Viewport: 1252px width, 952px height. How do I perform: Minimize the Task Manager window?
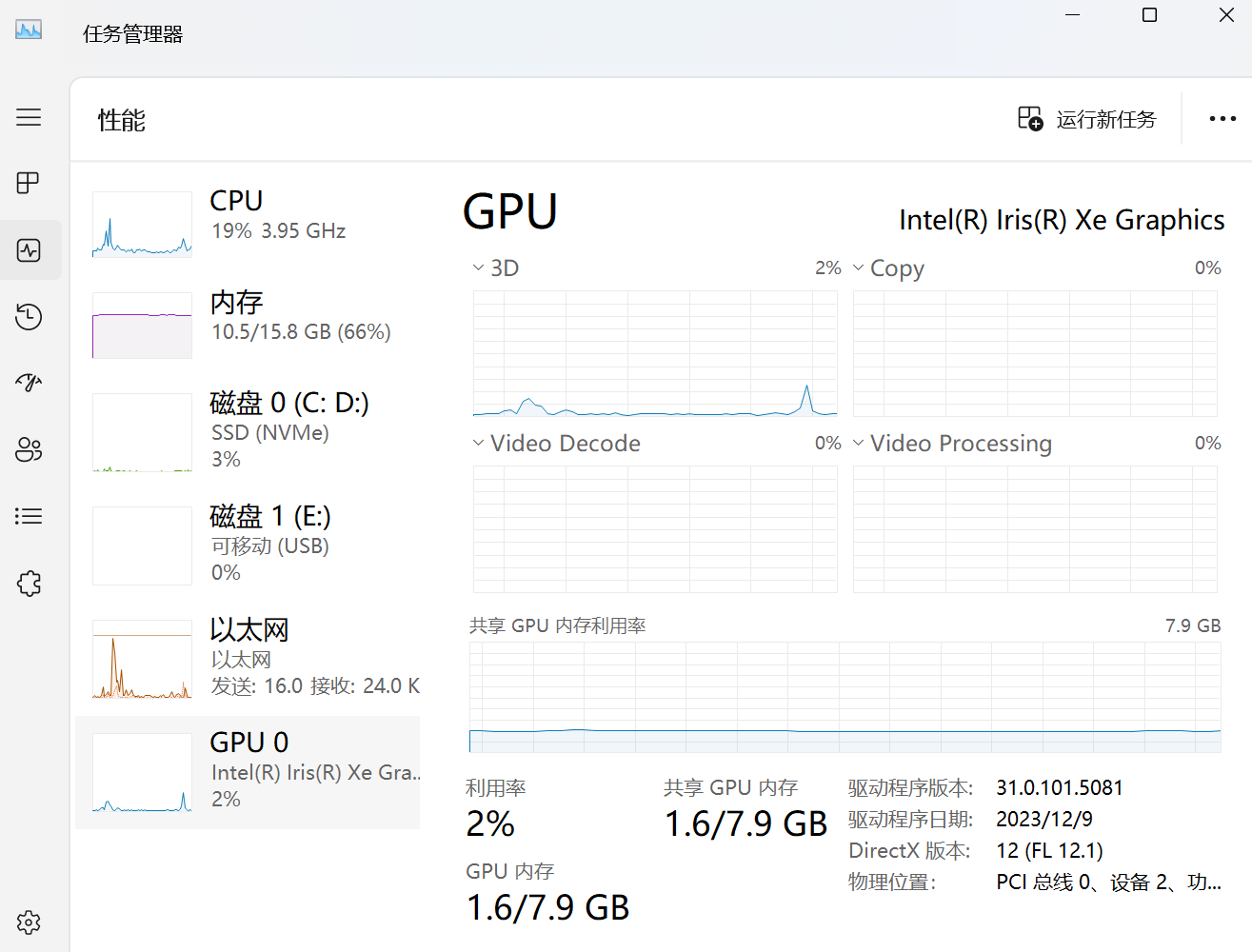pos(1072,15)
